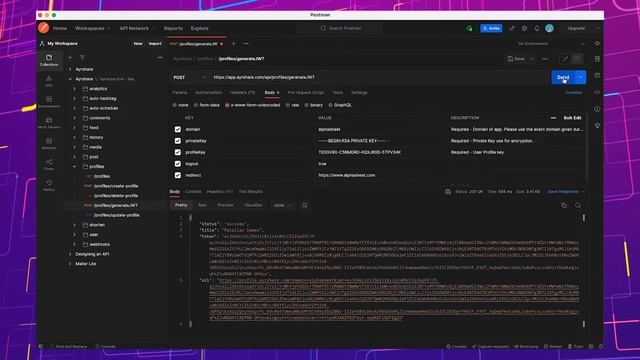Collapse the profiles folder
Viewport: 640px width, 360px height.
click(x=75, y=167)
